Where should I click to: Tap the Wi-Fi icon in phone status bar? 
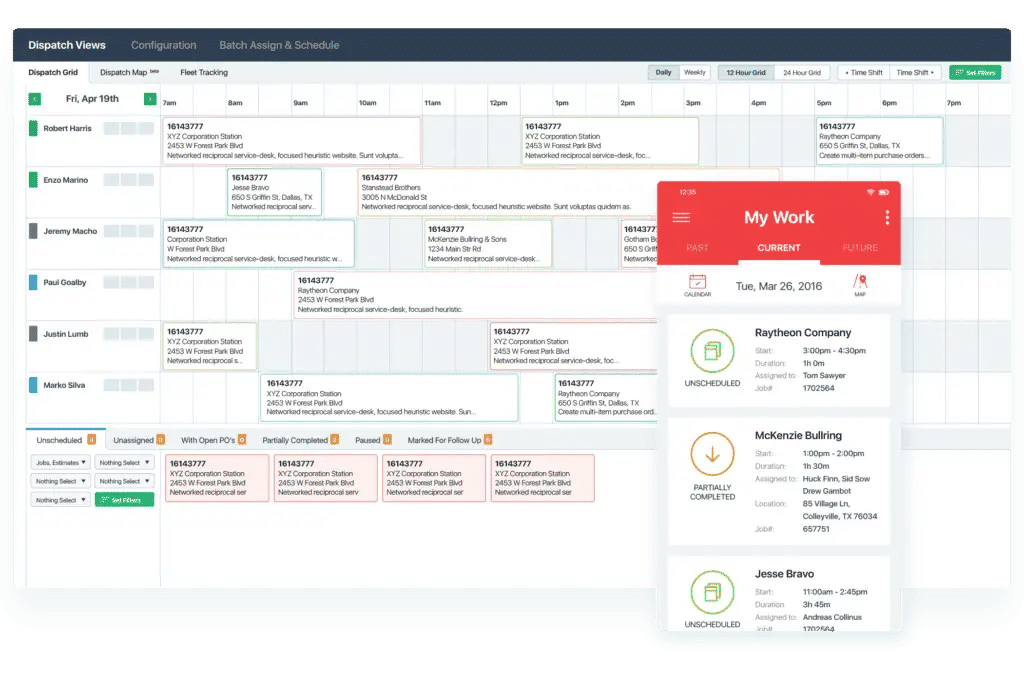tap(870, 193)
